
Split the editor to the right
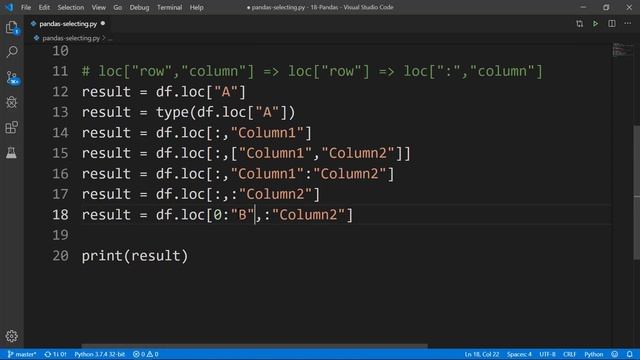pyautogui.click(x=611, y=24)
